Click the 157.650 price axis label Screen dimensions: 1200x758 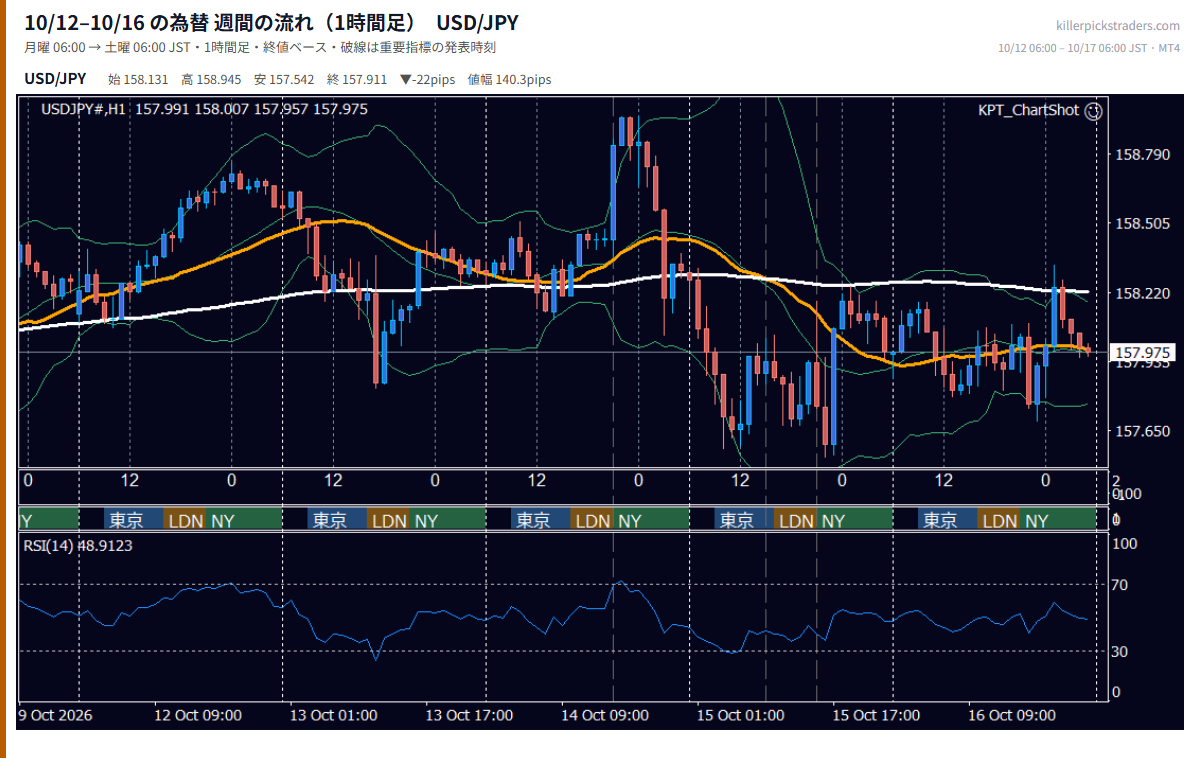point(1141,431)
